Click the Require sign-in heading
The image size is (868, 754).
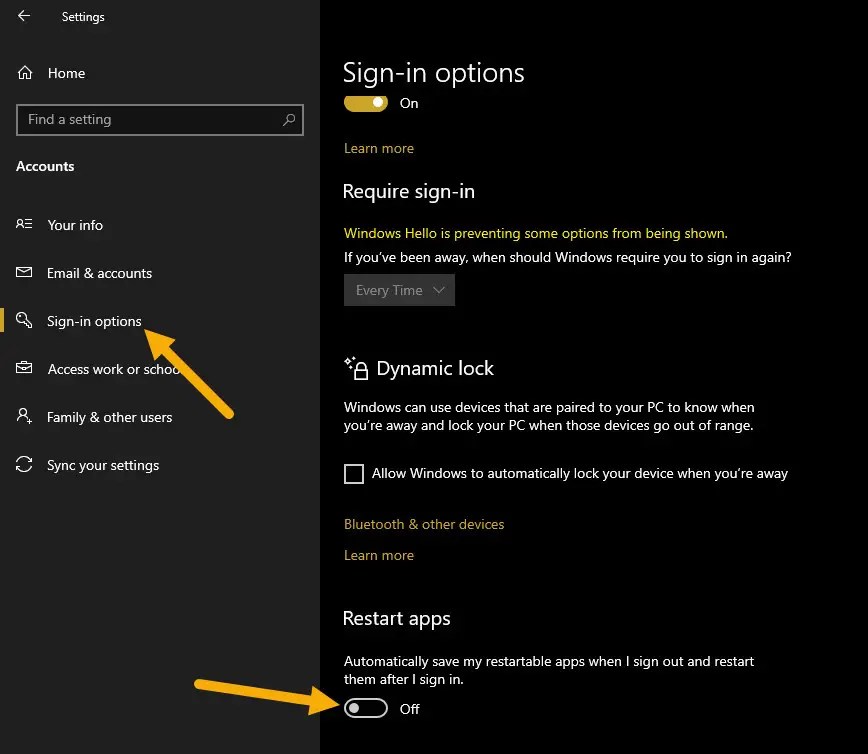point(409,192)
